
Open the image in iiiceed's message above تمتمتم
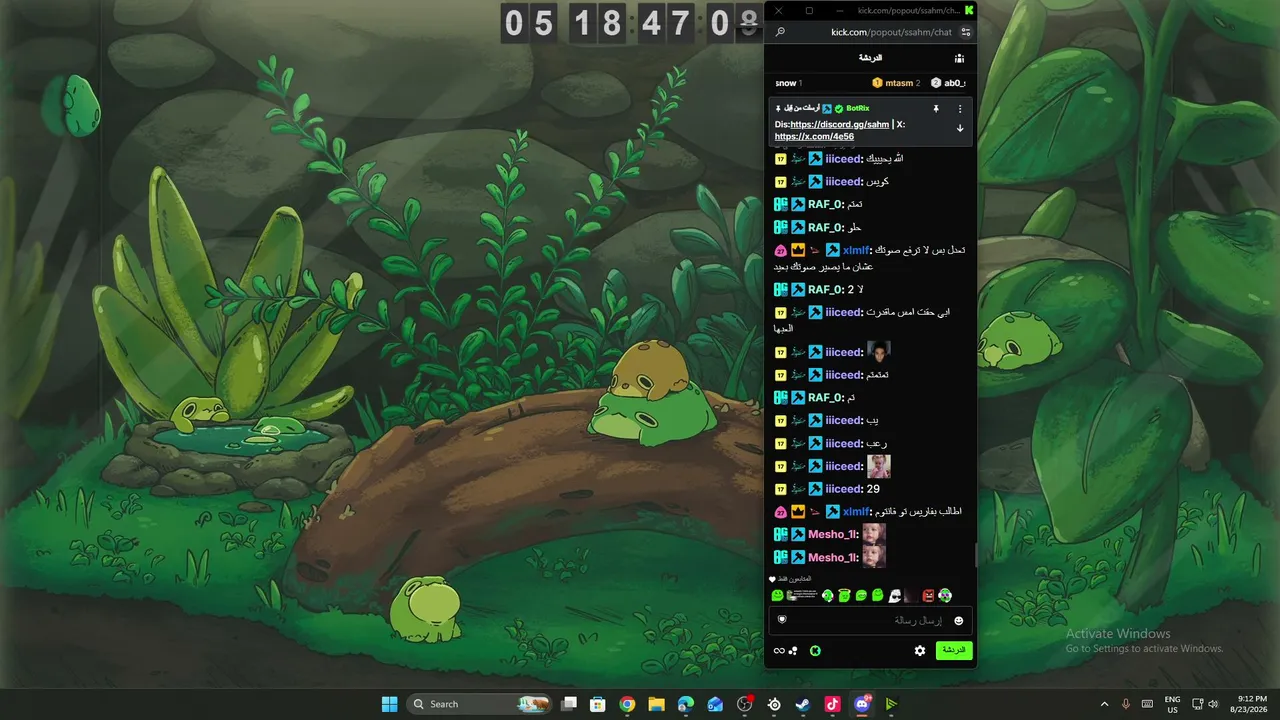(879, 351)
